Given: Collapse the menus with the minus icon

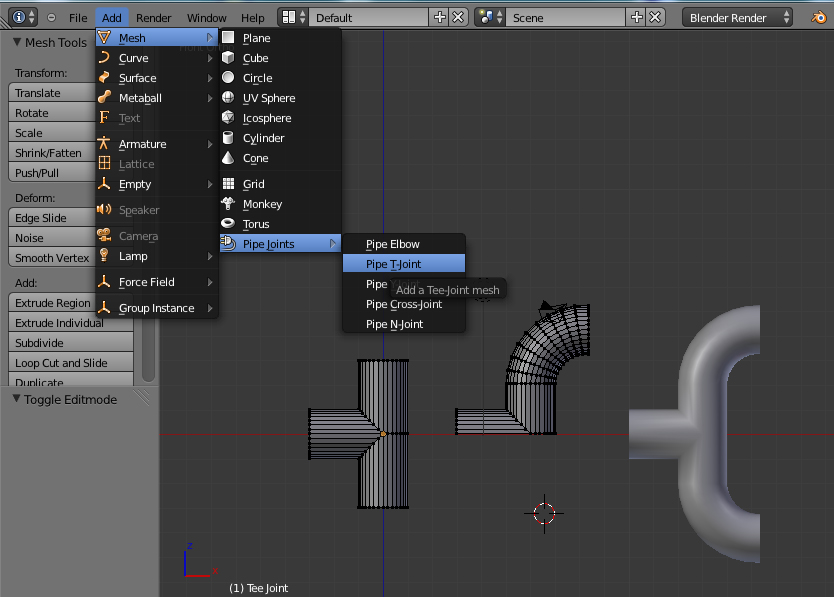Looking at the screenshot, I should point(52,18).
